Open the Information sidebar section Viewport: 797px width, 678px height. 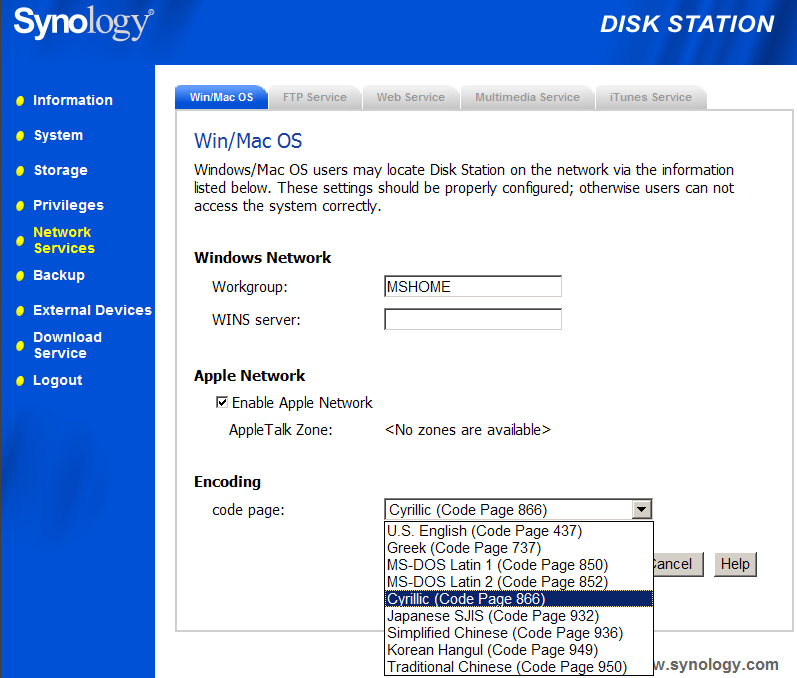[x=73, y=100]
